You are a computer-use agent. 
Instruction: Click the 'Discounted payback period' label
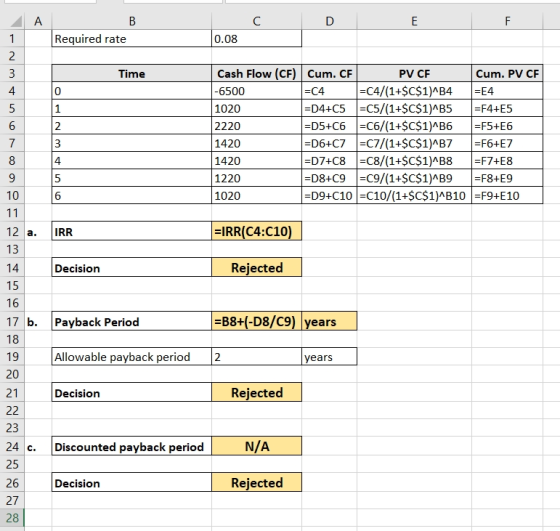coord(132,446)
